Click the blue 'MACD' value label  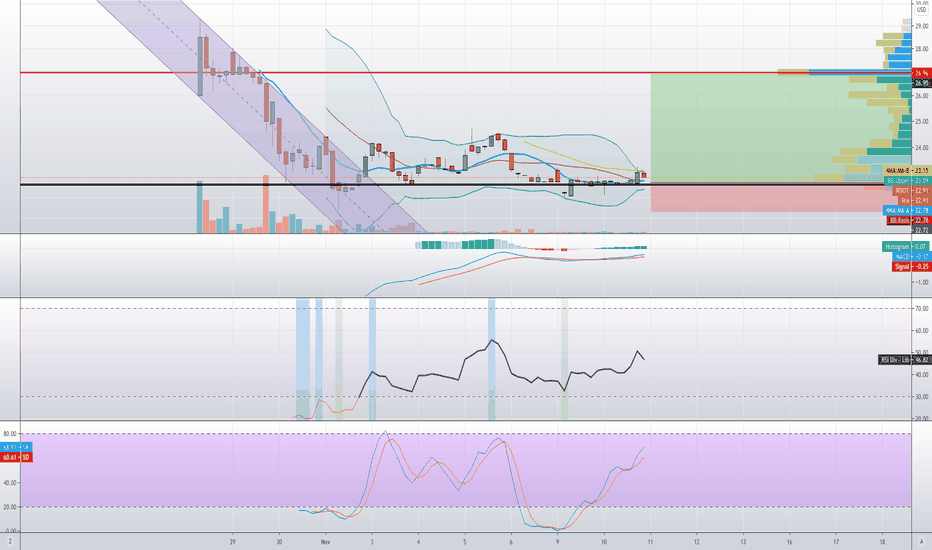[x=911, y=256]
